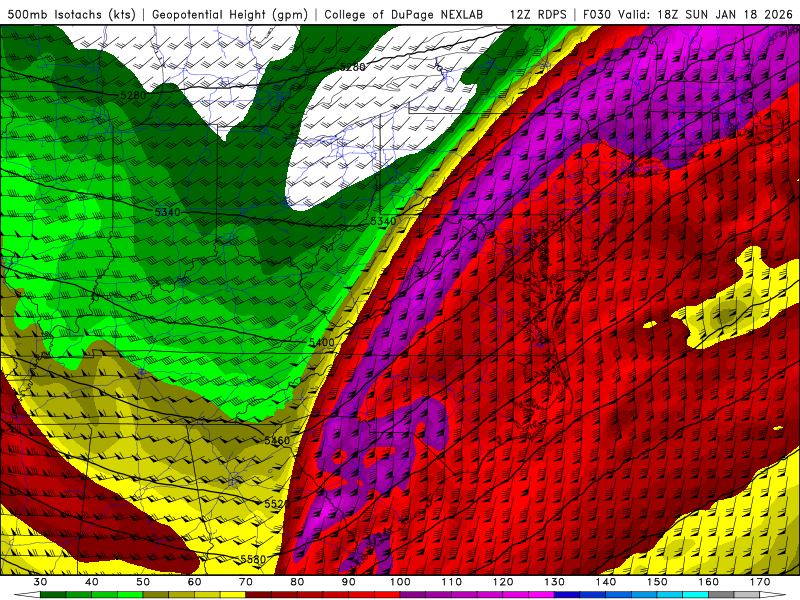
Task: Click the gray swatch right of 160
Action: pyautogui.click(x=721, y=594)
